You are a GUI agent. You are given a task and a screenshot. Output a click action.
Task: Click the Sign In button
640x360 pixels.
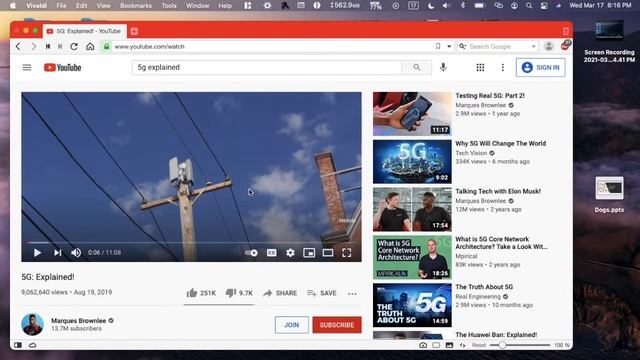pyautogui.click(x=540, y=67)
